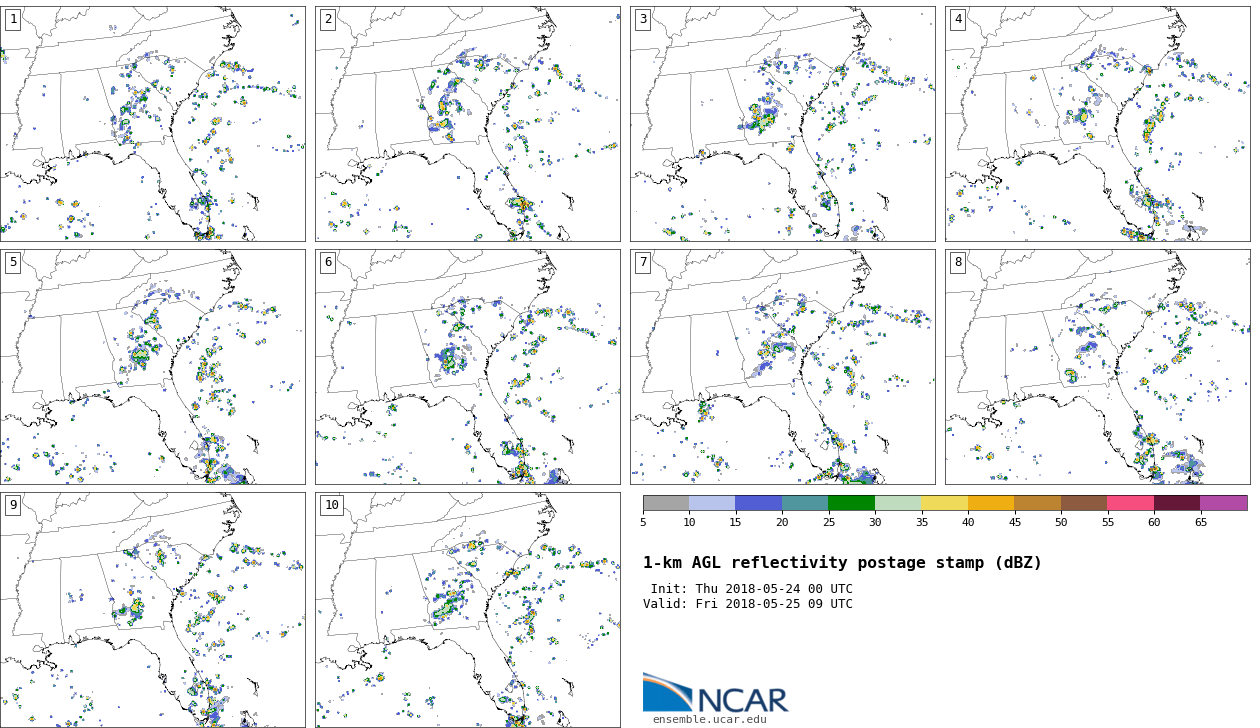Image resolution: width=1260 pixels, height=728 pixels.
Task: Select ensemble member 2 reflectivity map
Action: [x=467, y=124]
